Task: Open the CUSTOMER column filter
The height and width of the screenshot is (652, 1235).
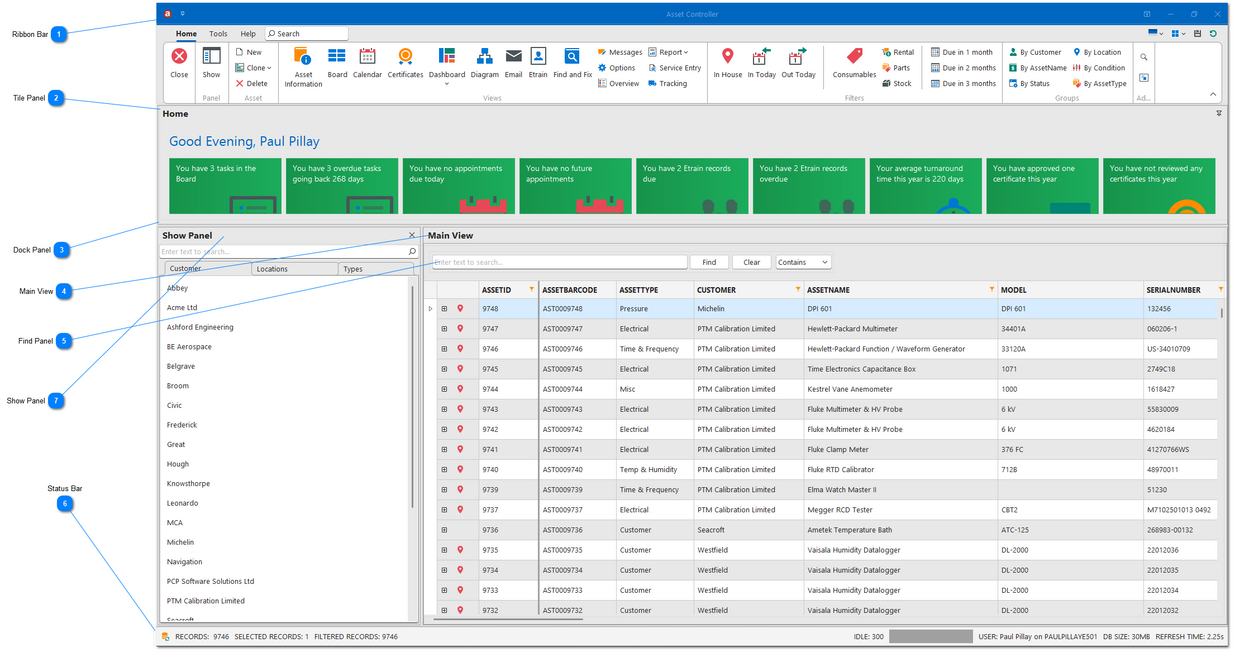Action: (x=797, y=289)
